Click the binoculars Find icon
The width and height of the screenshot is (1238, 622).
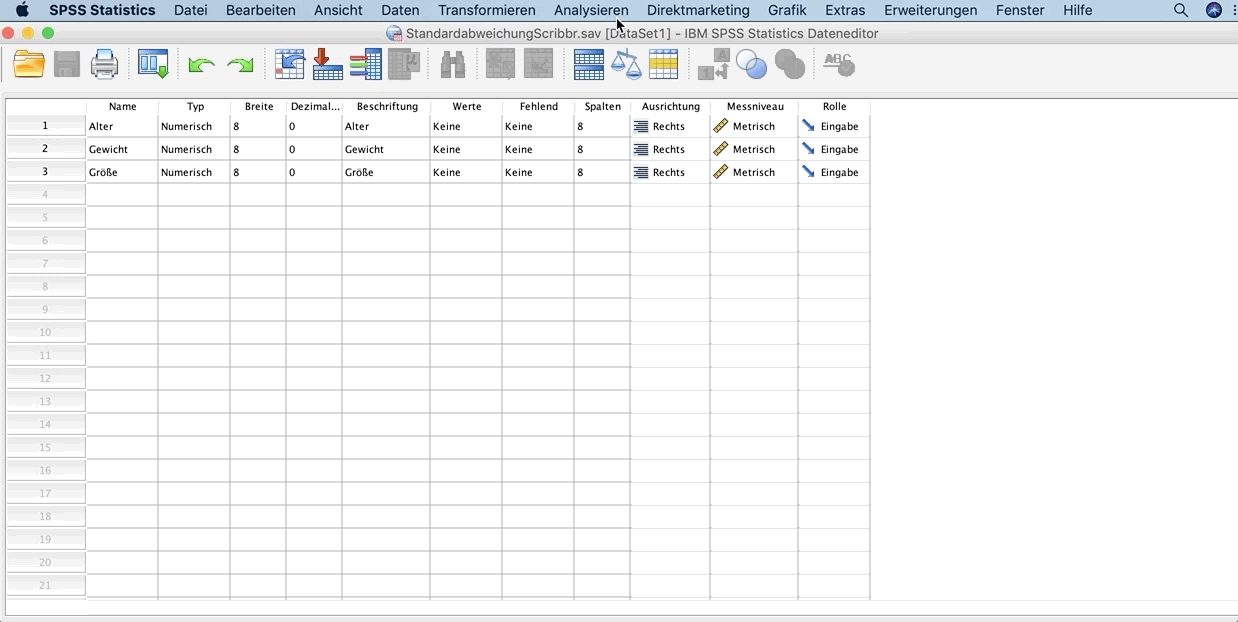(453, 65)
